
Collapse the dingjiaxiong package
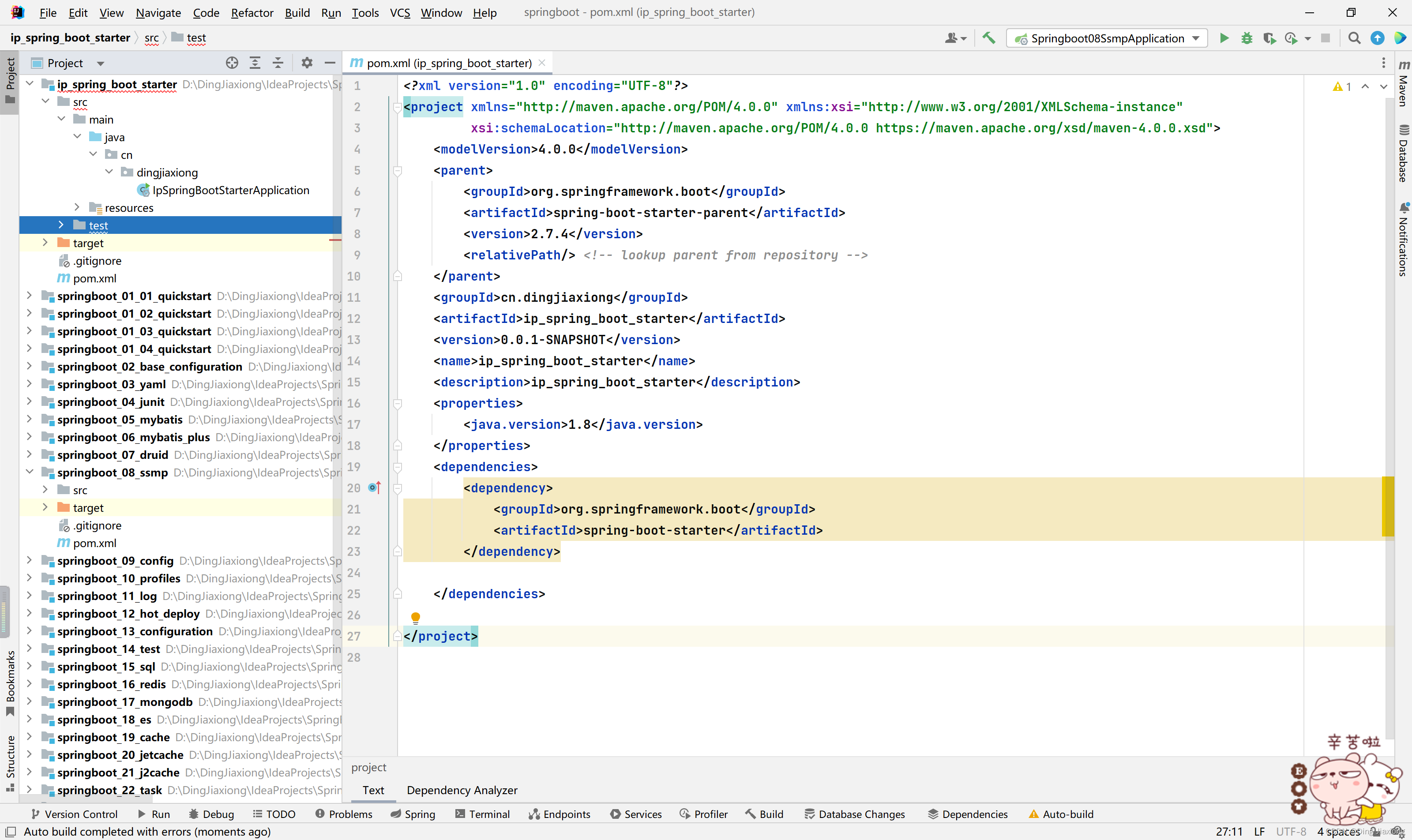click(x=109, y=172)
